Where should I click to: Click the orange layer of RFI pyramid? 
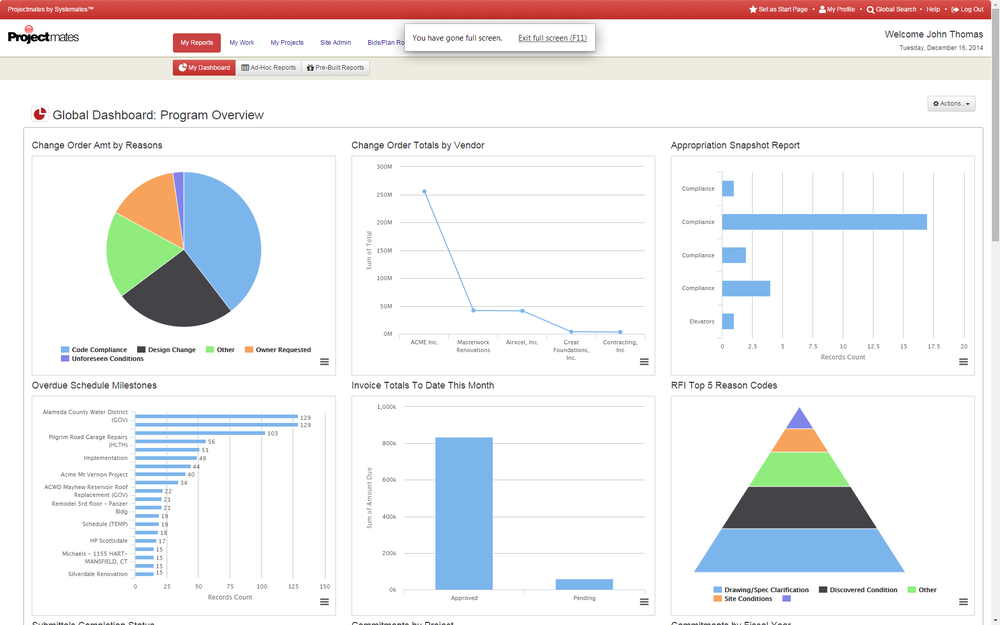[799, 441]
